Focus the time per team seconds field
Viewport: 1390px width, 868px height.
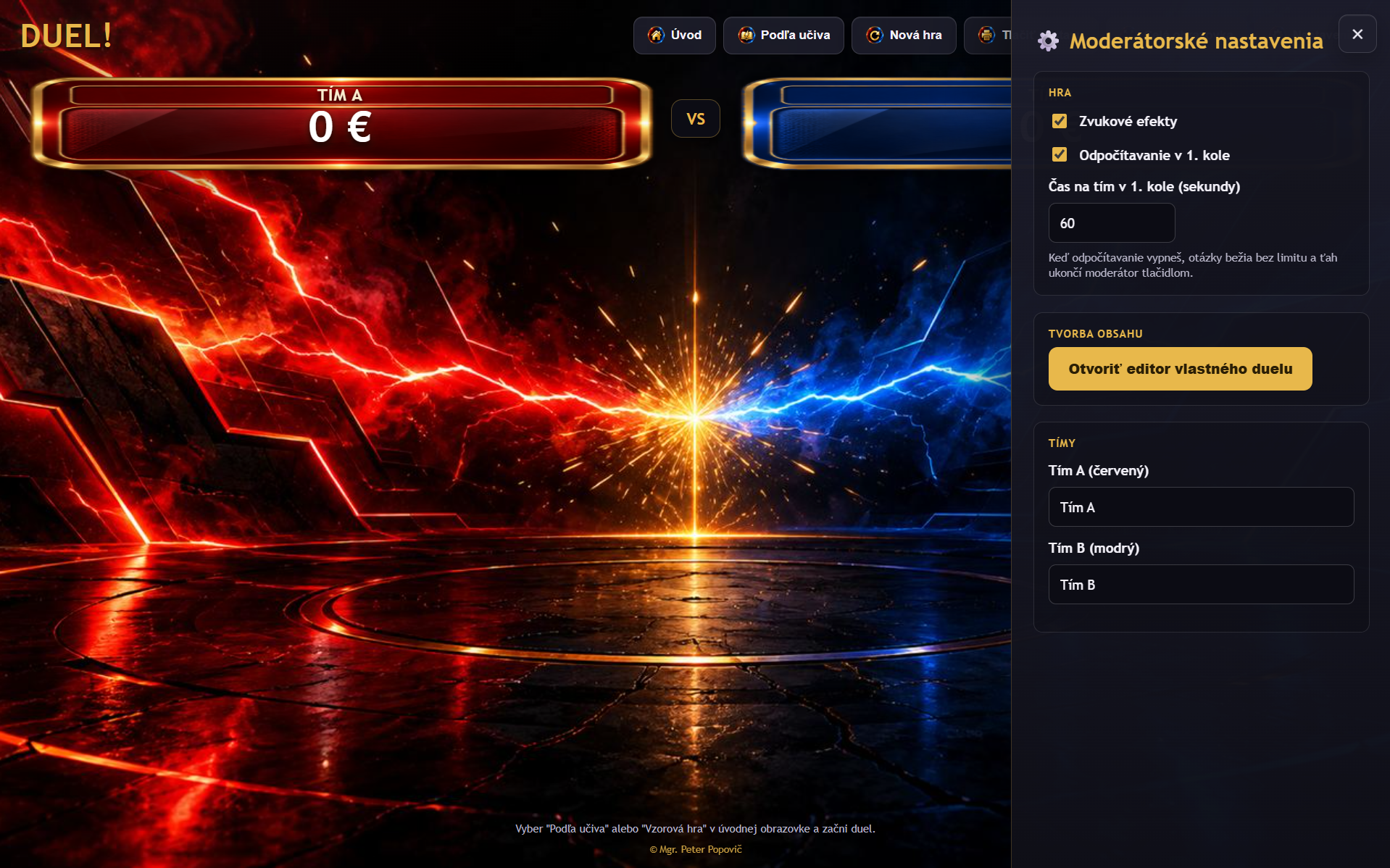(1112, 223)
